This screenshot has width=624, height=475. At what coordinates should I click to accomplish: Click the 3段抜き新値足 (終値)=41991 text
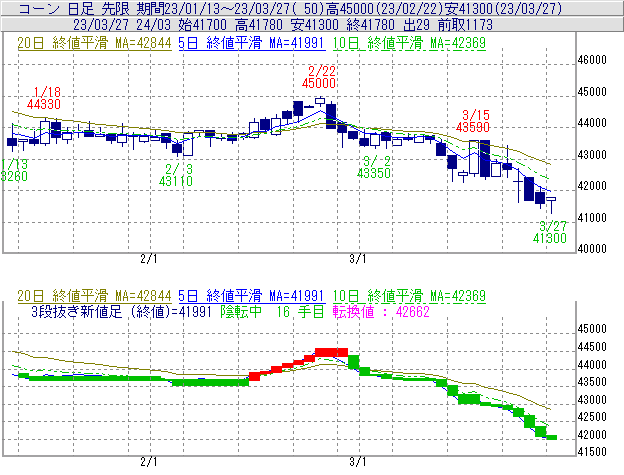click(121, 311)
